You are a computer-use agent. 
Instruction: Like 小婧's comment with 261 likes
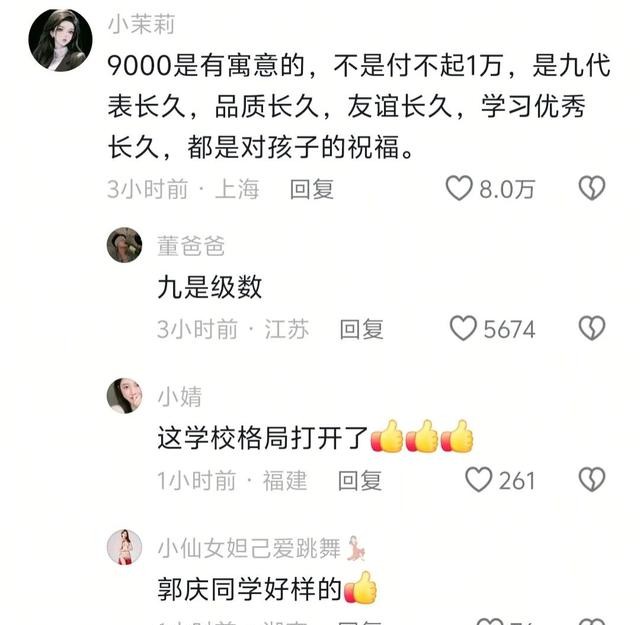pos(479,480)
